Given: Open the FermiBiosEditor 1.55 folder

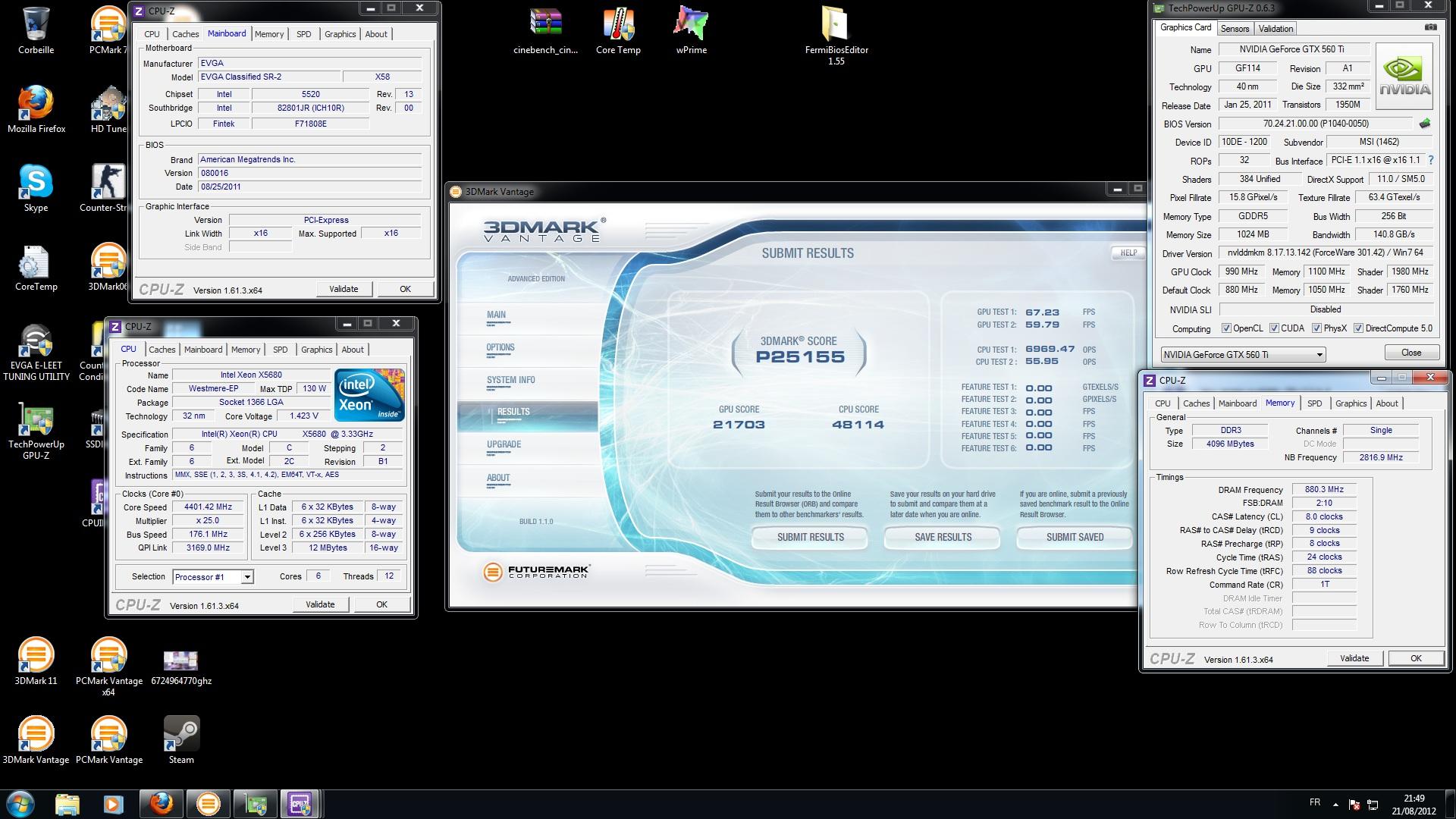Looking at the screenshot, I should click(836, 36).
